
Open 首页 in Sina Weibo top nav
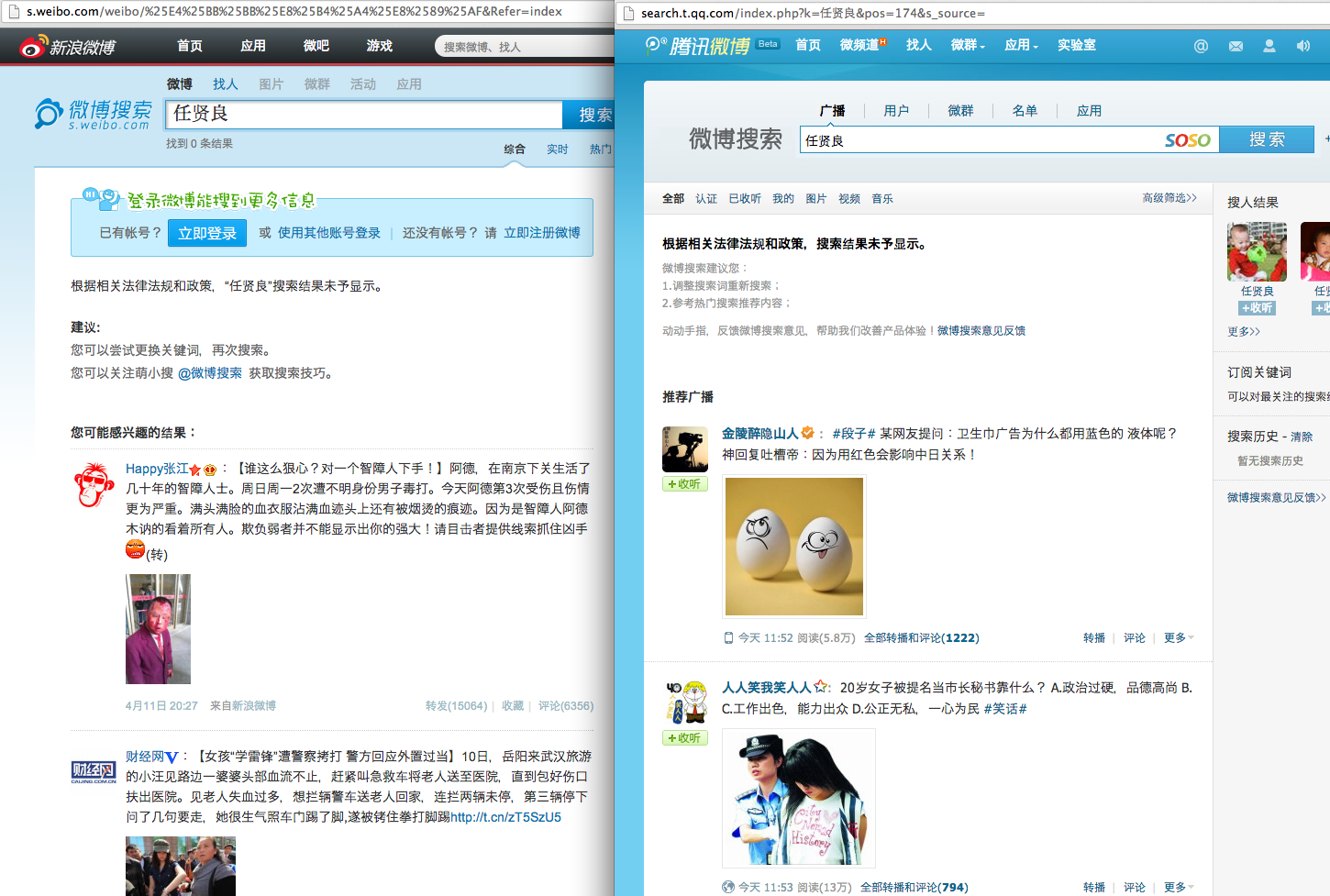[x=190, y=46]
